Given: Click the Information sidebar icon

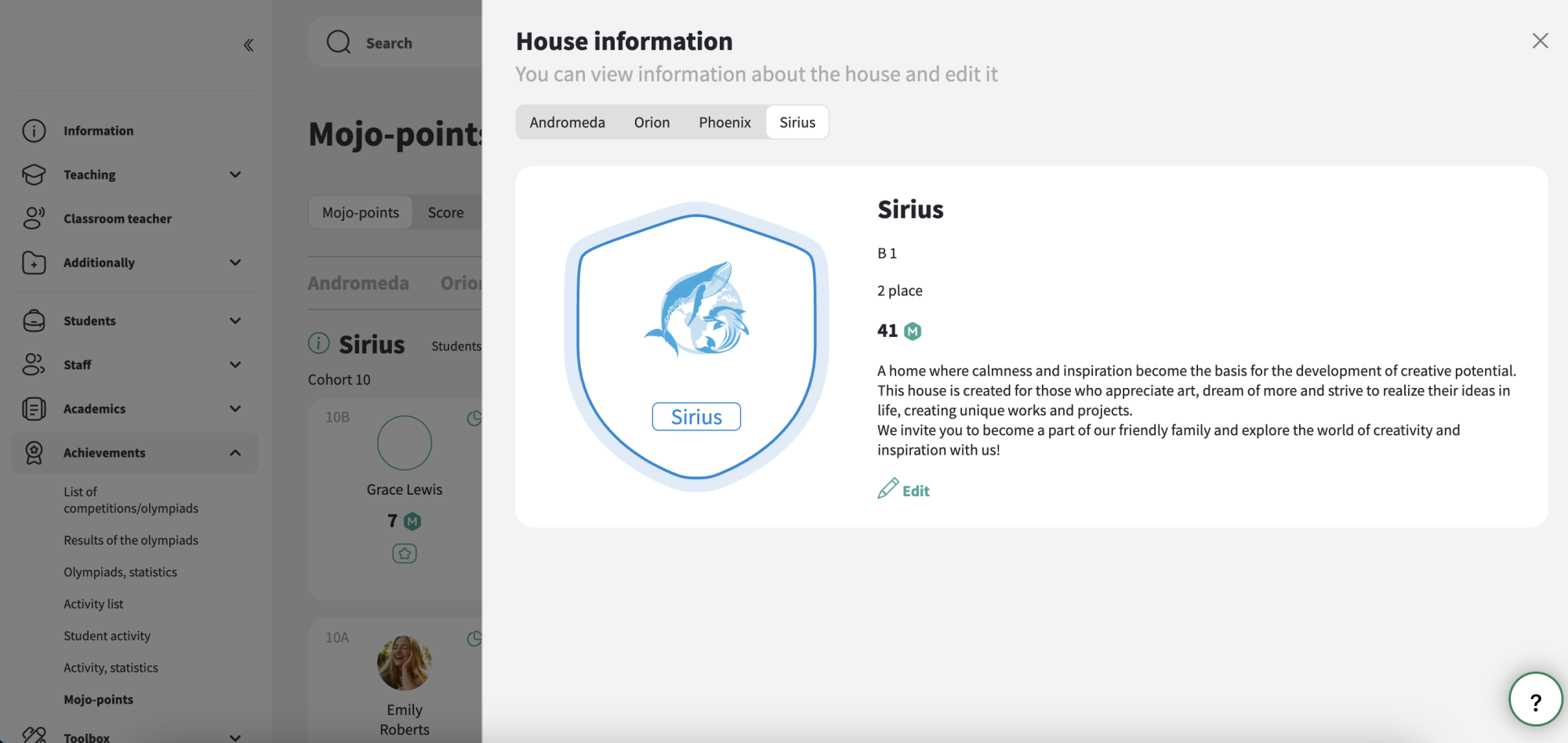Looking at the screenshot, I should (34, 131).
